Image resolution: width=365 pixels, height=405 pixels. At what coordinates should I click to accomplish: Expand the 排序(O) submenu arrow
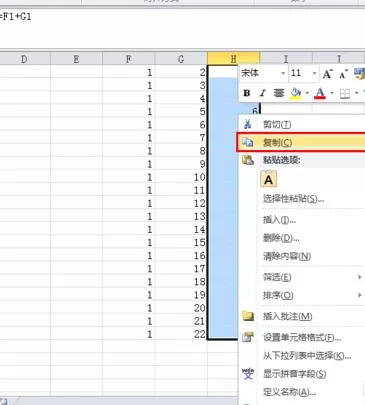359,295
